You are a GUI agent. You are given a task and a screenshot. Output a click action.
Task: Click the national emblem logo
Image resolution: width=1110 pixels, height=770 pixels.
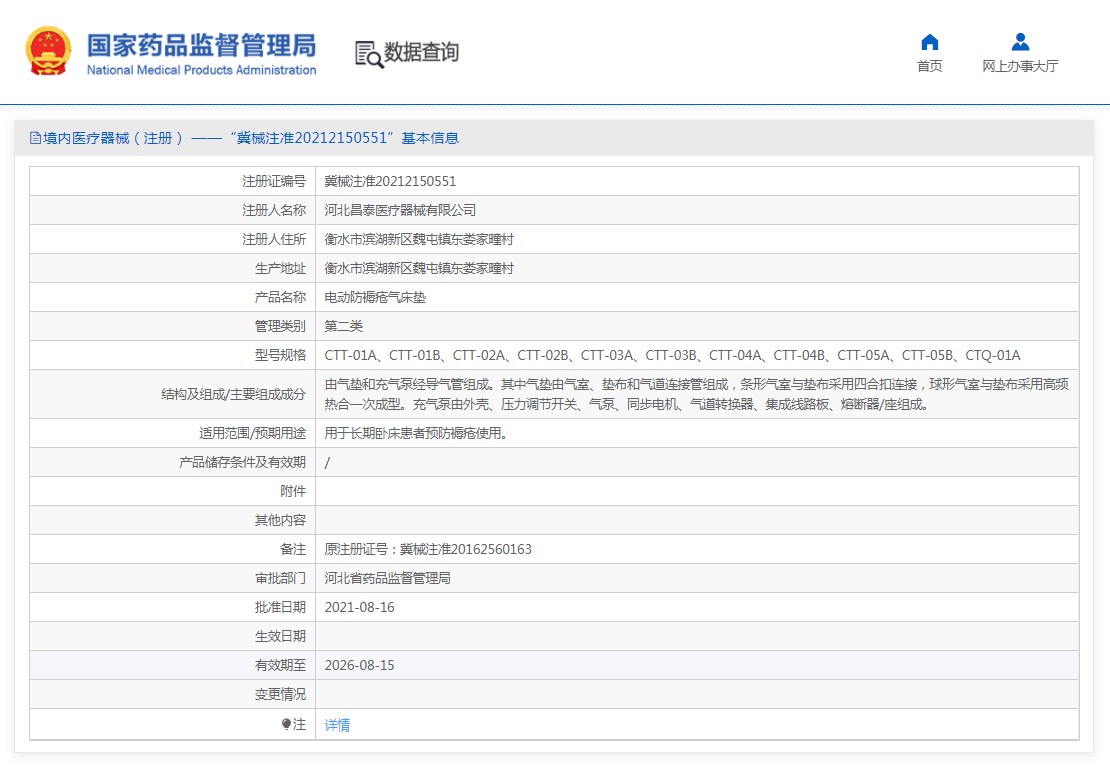(48, 52)
